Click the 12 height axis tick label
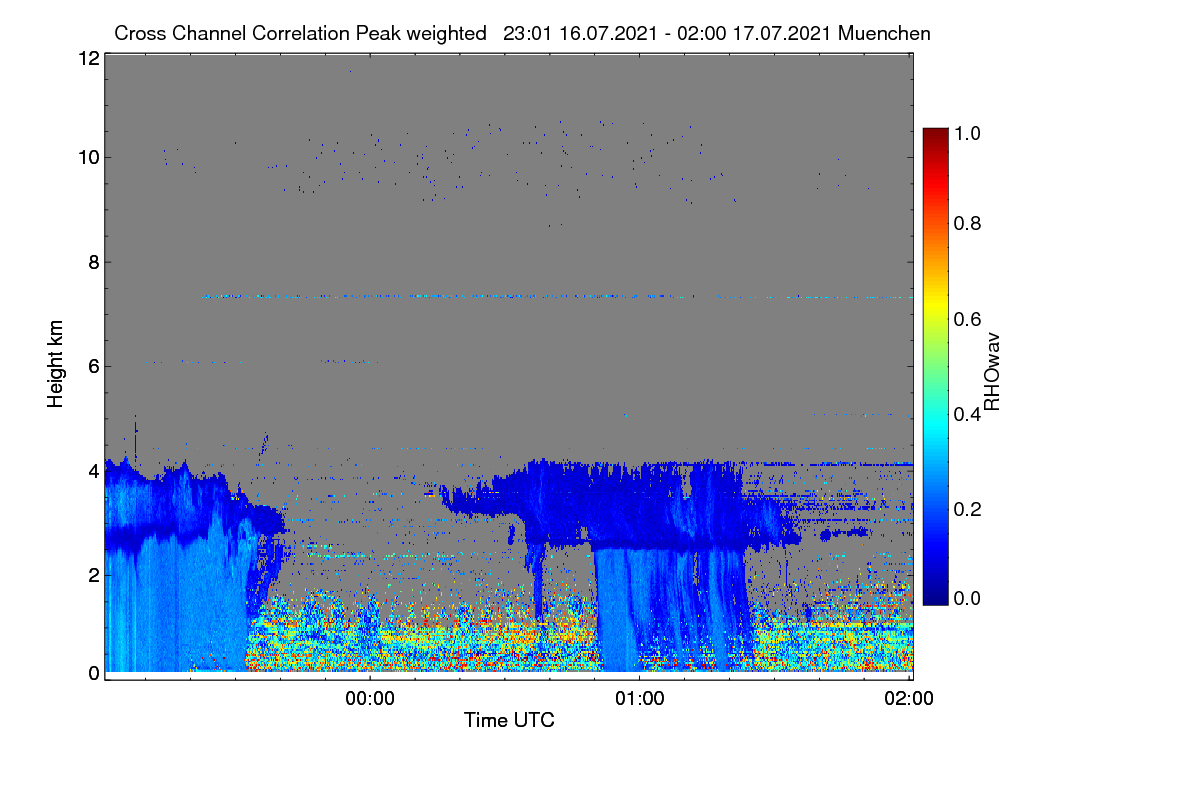1200x800 pixels. tap(88, 58)
